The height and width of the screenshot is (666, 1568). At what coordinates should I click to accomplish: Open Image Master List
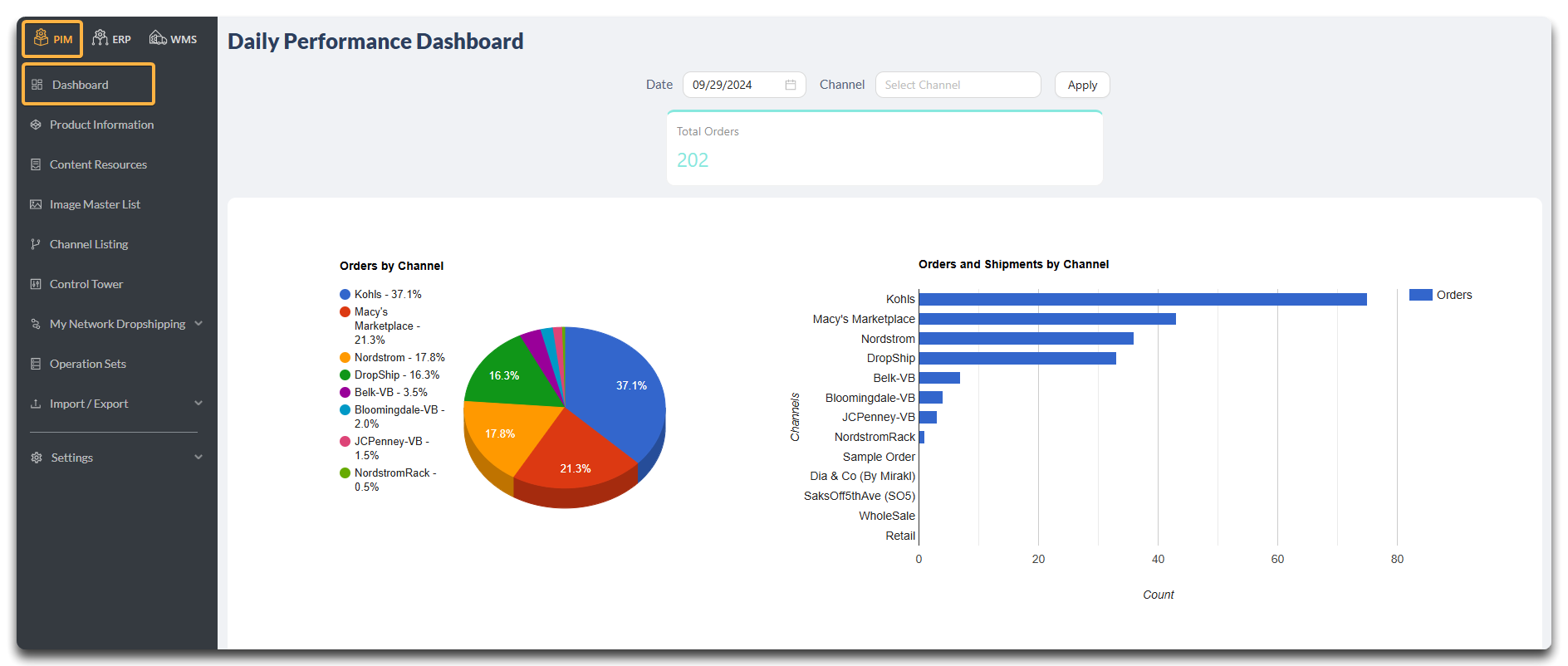tap(95, 204)
